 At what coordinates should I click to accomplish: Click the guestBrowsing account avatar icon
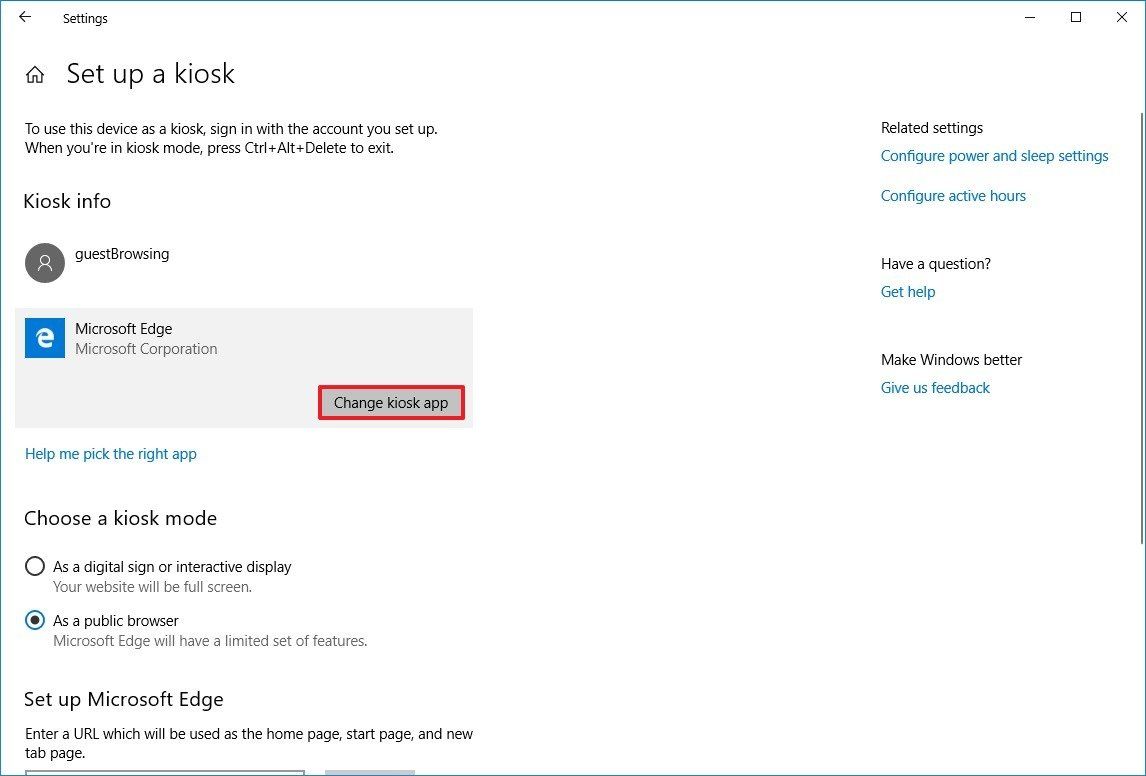pos(44,262)
